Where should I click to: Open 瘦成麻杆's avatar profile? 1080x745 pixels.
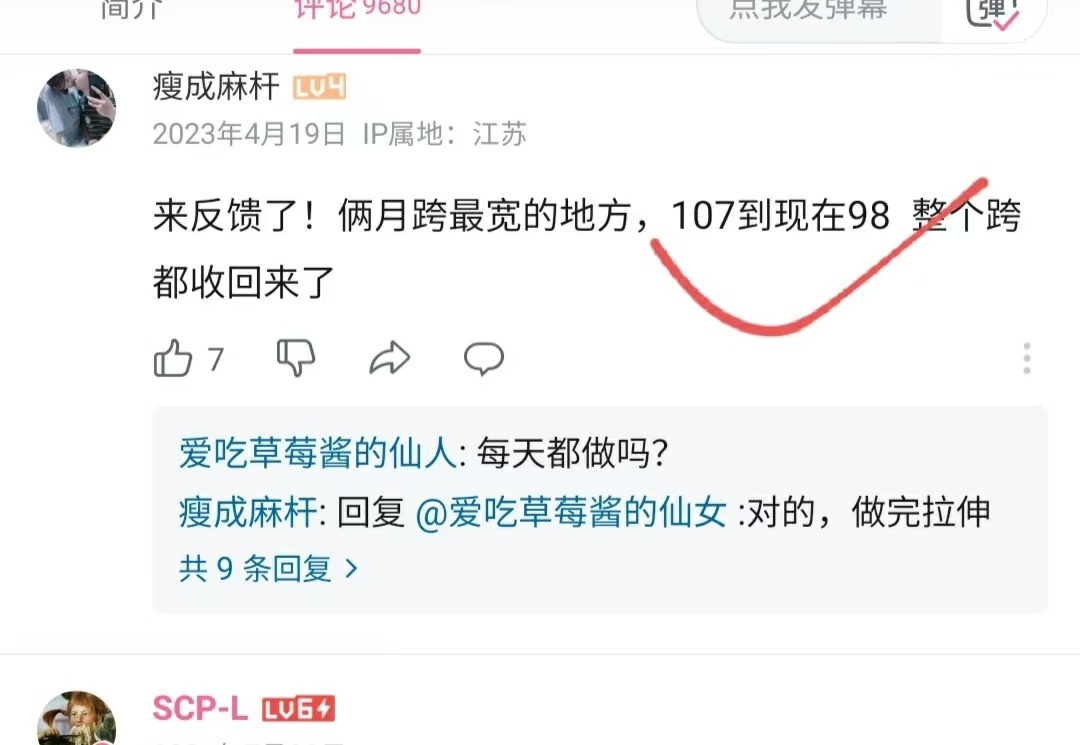click(x=76, y=107)
